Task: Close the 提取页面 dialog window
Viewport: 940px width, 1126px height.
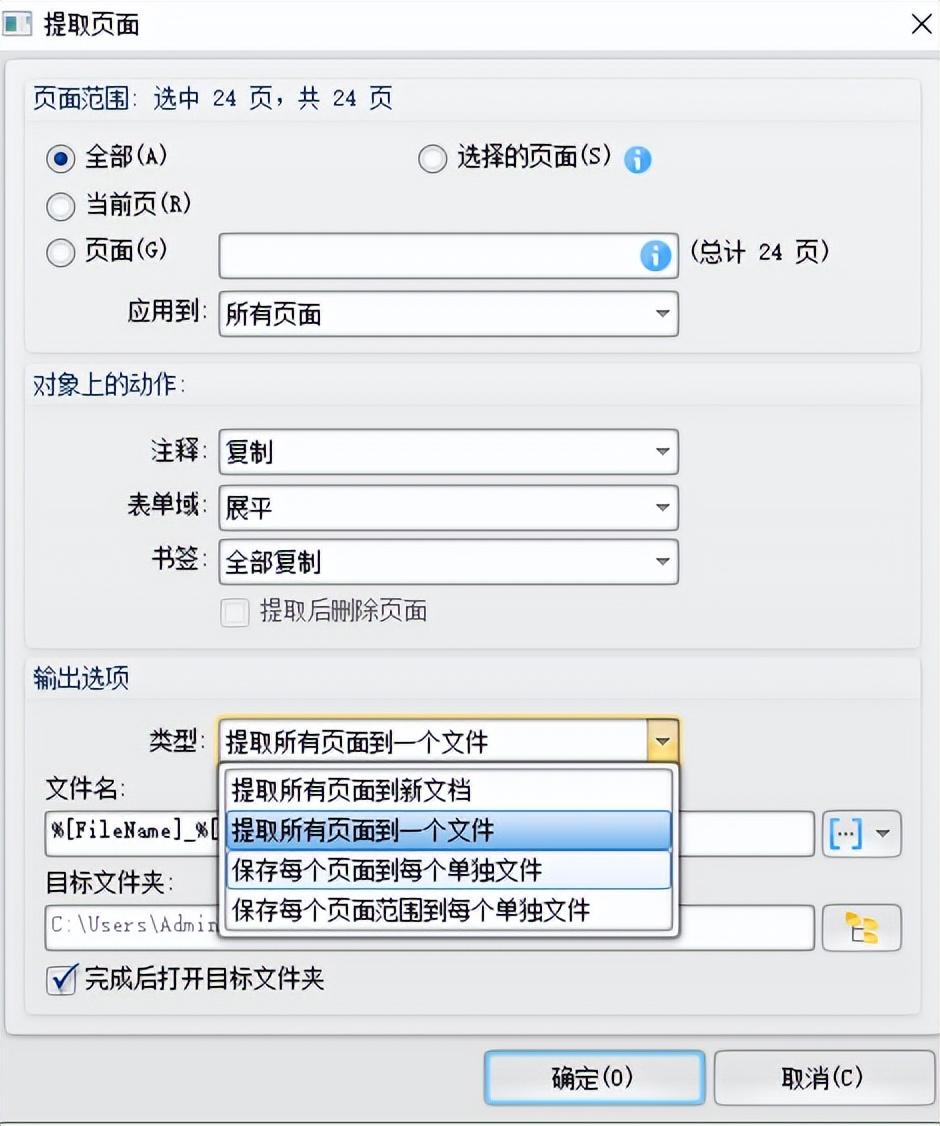Action: click(920, 25)
